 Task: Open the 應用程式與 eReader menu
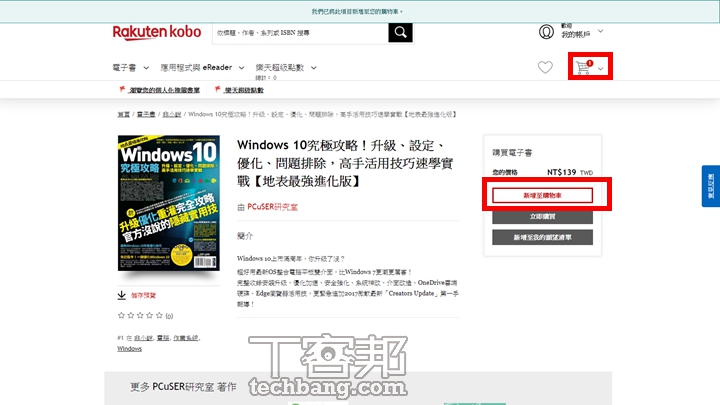[x=196, y=68]
